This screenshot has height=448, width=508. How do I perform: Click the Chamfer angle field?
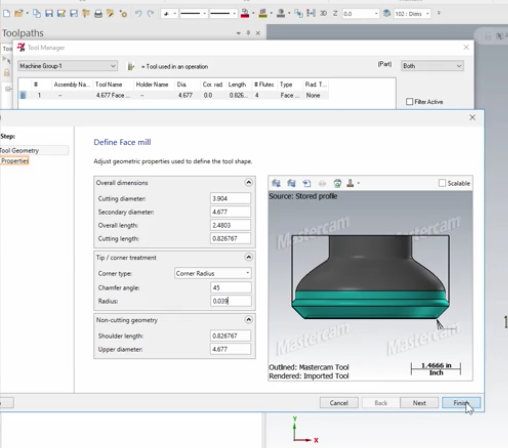click(230, 287)
